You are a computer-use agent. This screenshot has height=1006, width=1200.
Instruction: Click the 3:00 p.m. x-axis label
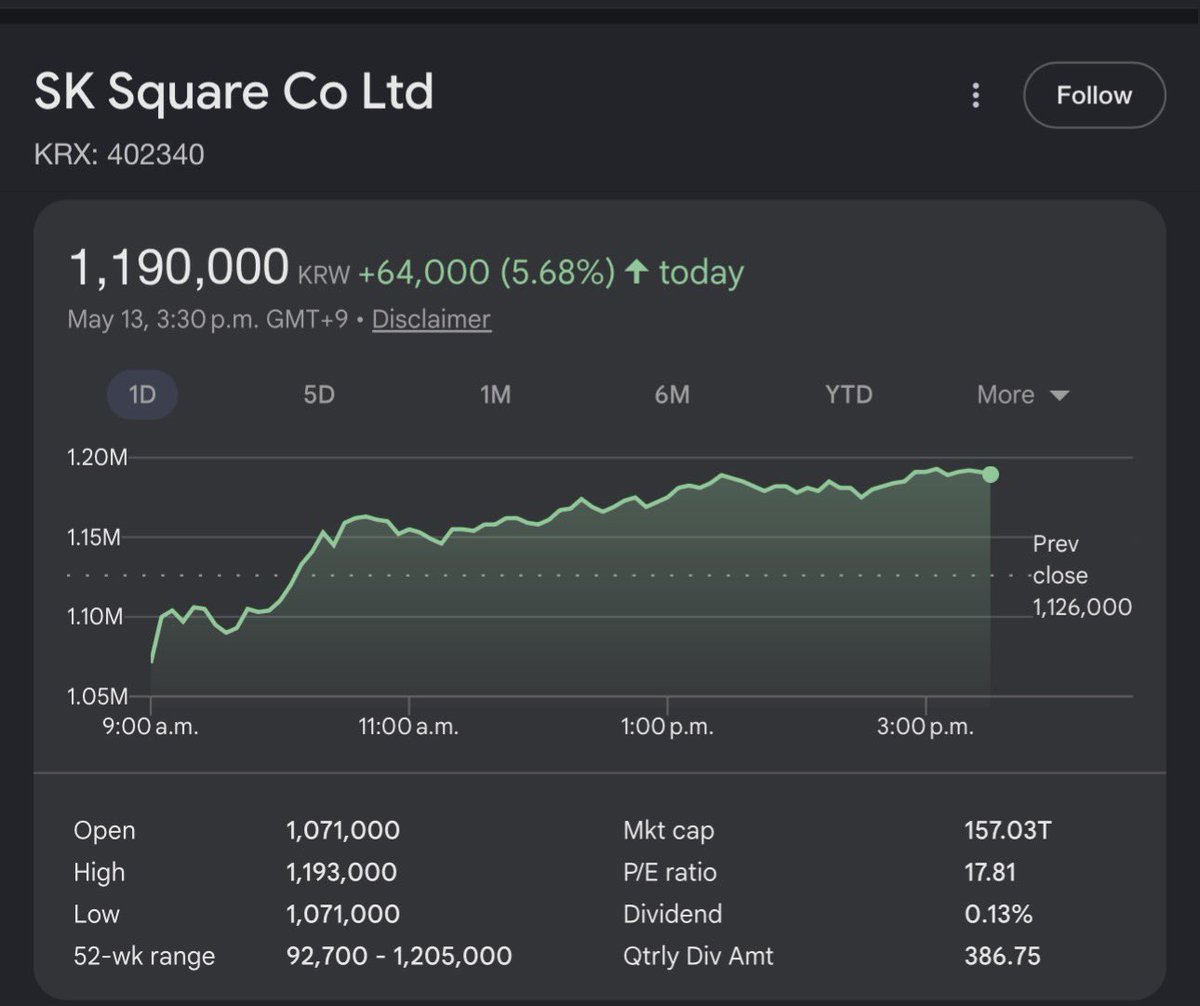pos(926,727)
